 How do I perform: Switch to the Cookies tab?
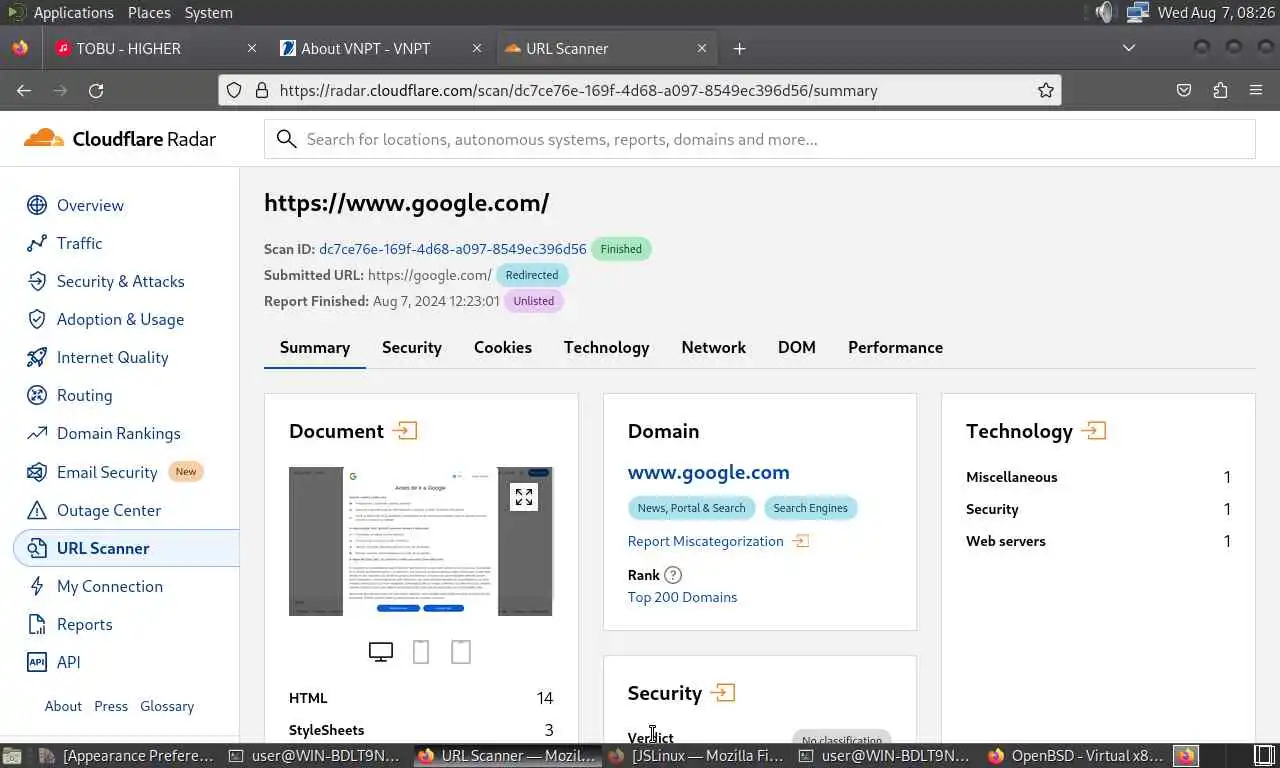pyautogui.click(x=503, y=347)
